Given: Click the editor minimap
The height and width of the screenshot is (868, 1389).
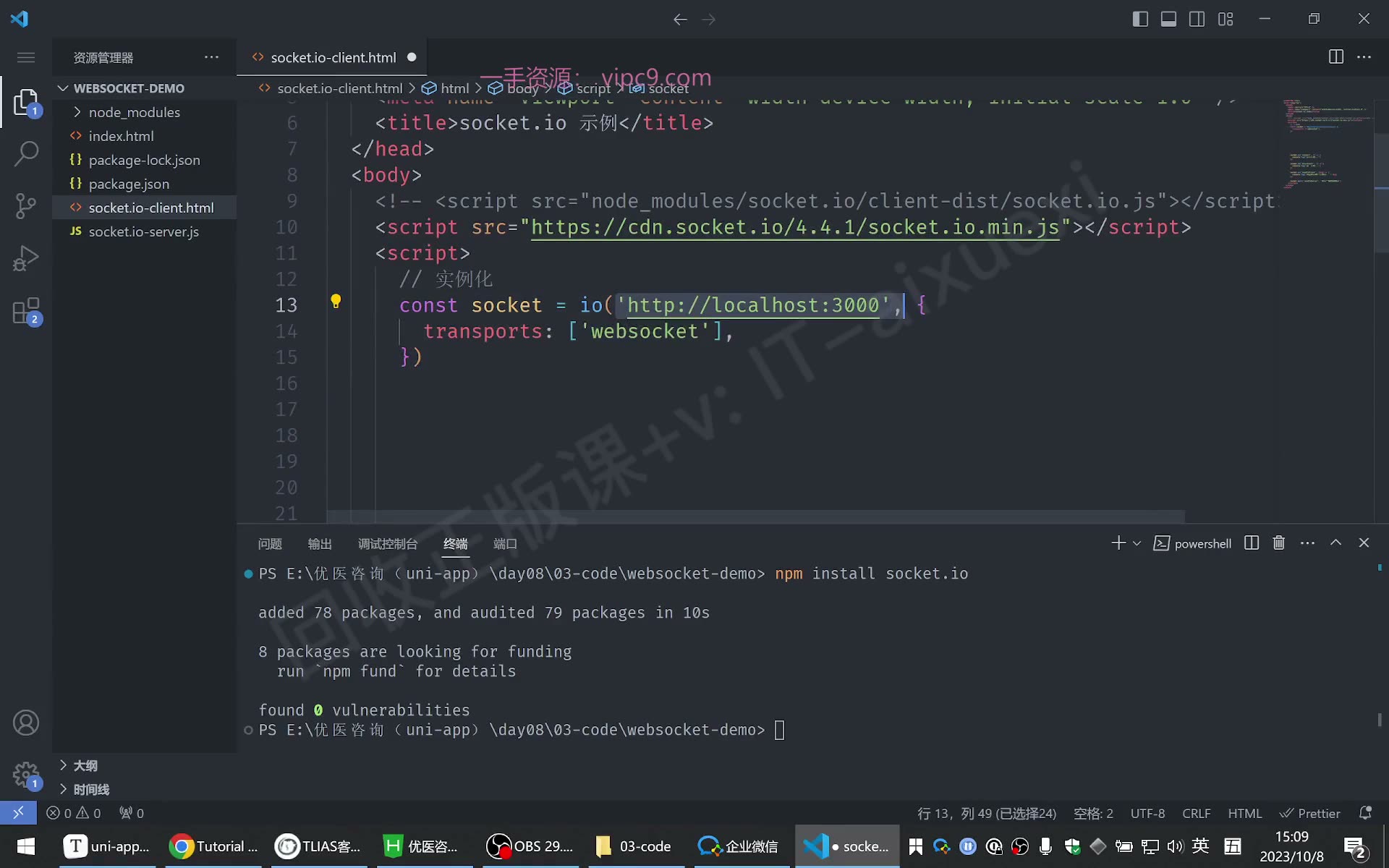Looking at the screenshot, I should (x=1328, y=145).
